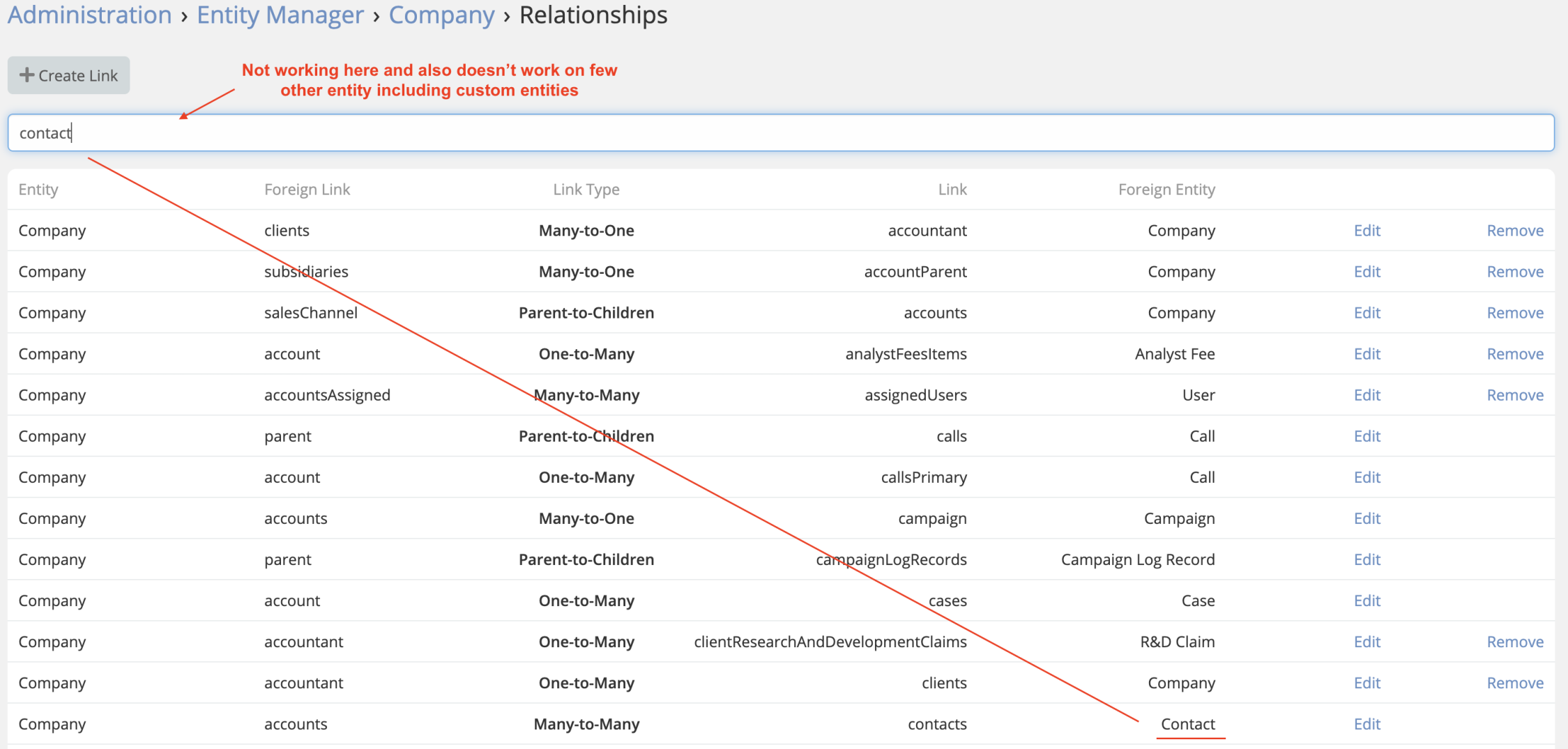This screenshot has width=1568, height=749.
Task: Edit the contacts relationship
Action: point(1367,724)
